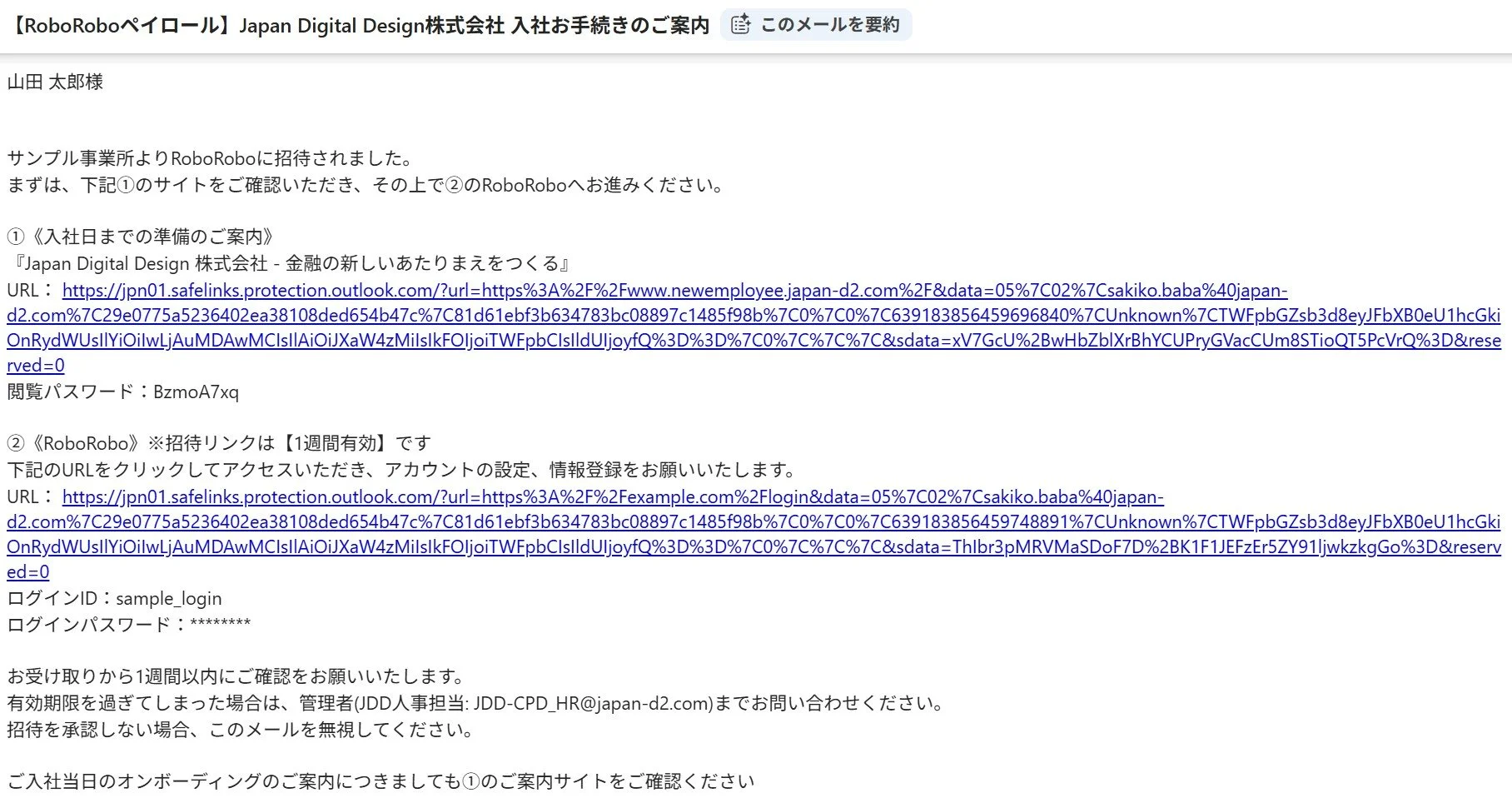This screenshot has height=798, width=1512.
Task: Click the line 招待を承認しない場合、このメールを無視してください。
Action: 241,729
